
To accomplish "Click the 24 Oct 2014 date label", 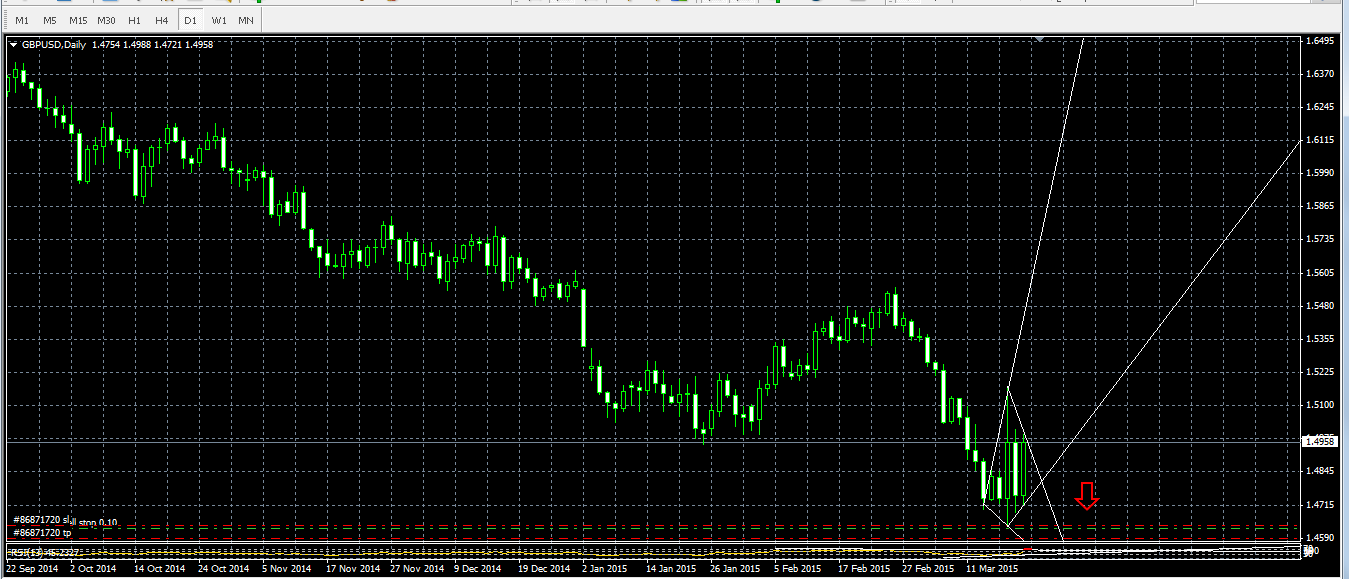I will click(223, 568).
